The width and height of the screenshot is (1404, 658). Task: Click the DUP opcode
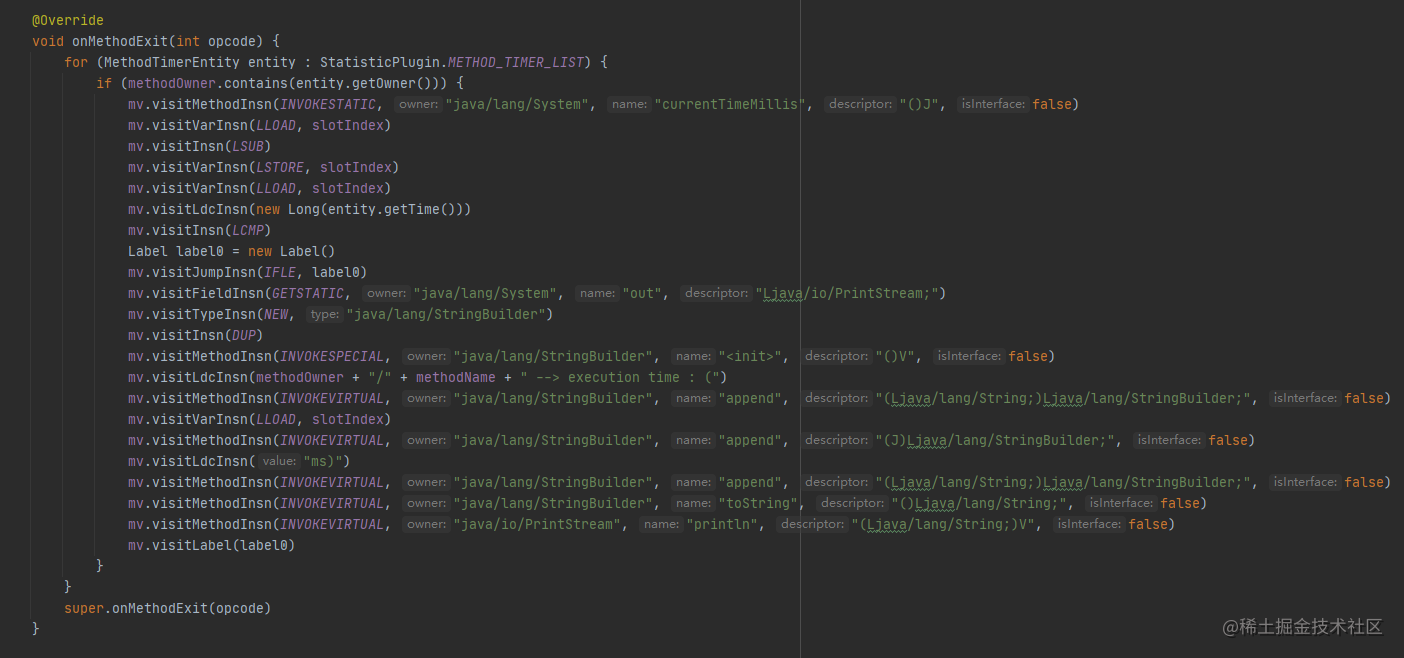(244, 335)
